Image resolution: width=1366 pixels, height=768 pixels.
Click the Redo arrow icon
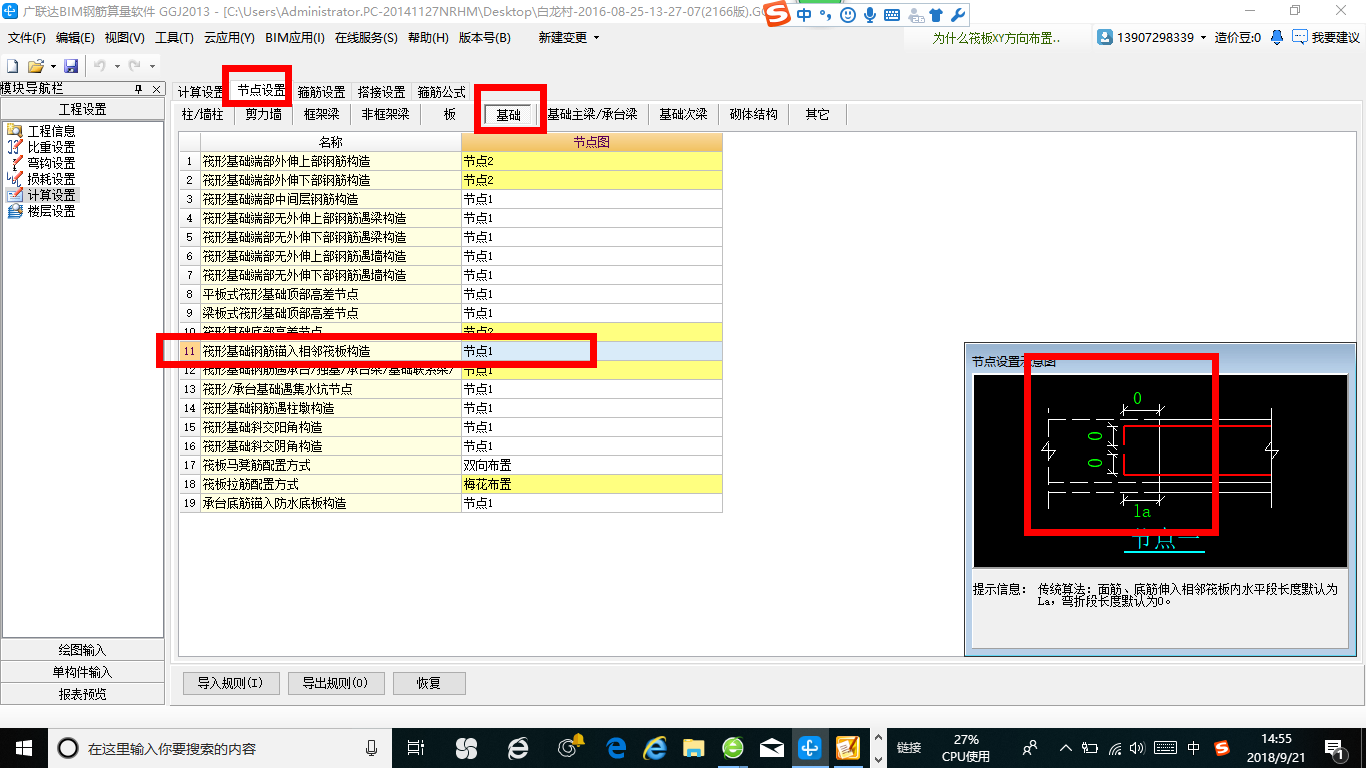(134, 66)
